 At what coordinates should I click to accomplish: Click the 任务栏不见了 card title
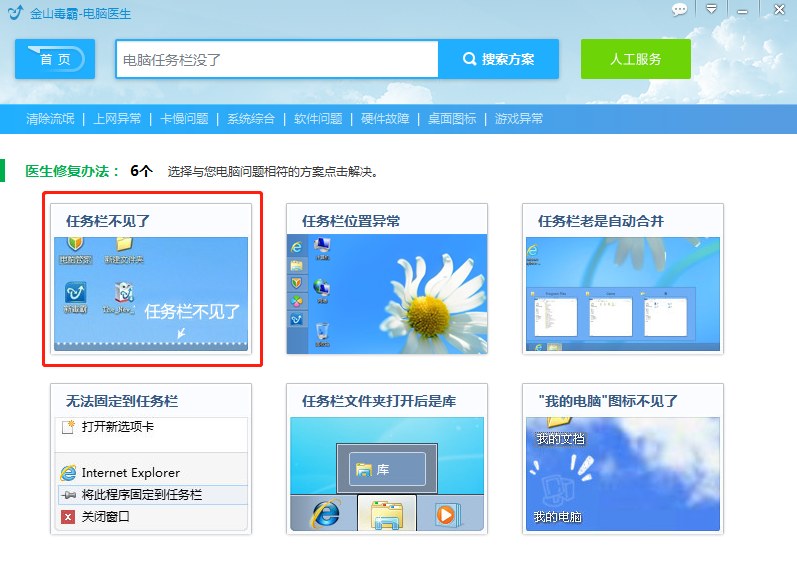point(108,221)
